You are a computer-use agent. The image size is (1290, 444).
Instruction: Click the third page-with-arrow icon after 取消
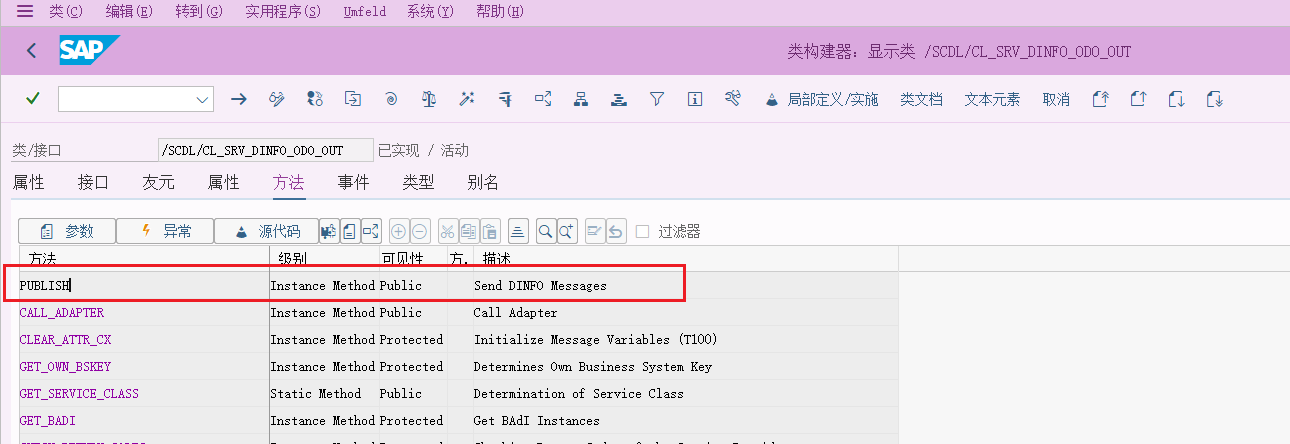coord(1177,98)
